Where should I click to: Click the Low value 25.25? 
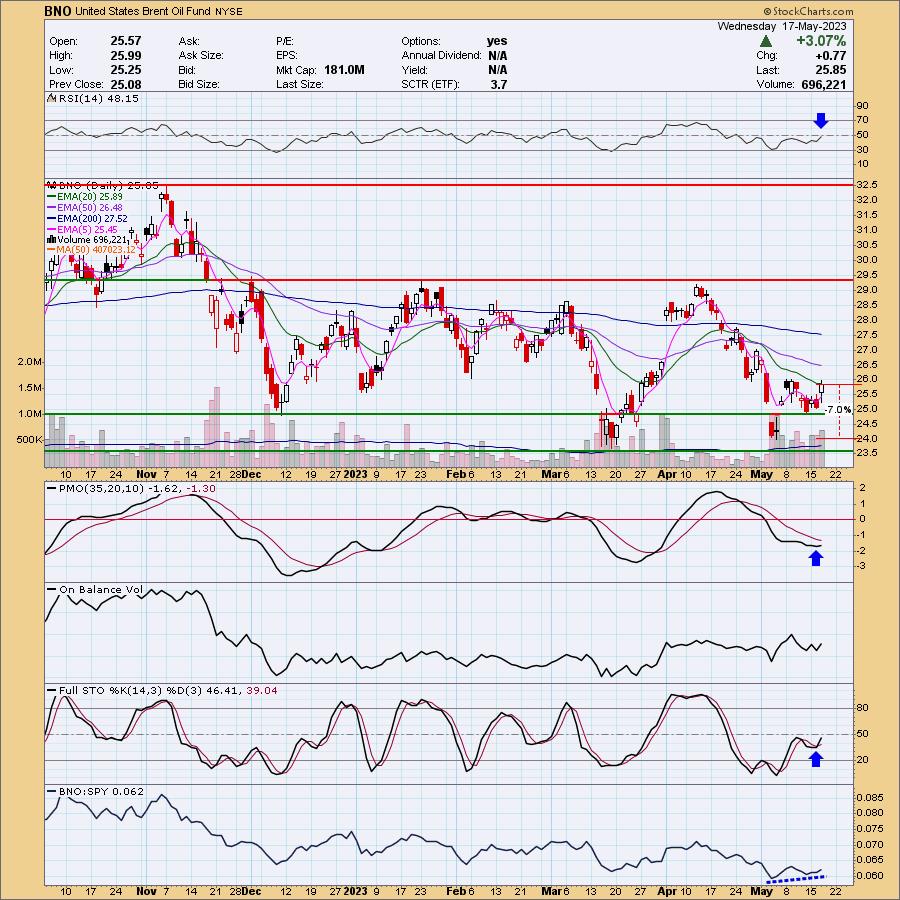click(126, 70)
